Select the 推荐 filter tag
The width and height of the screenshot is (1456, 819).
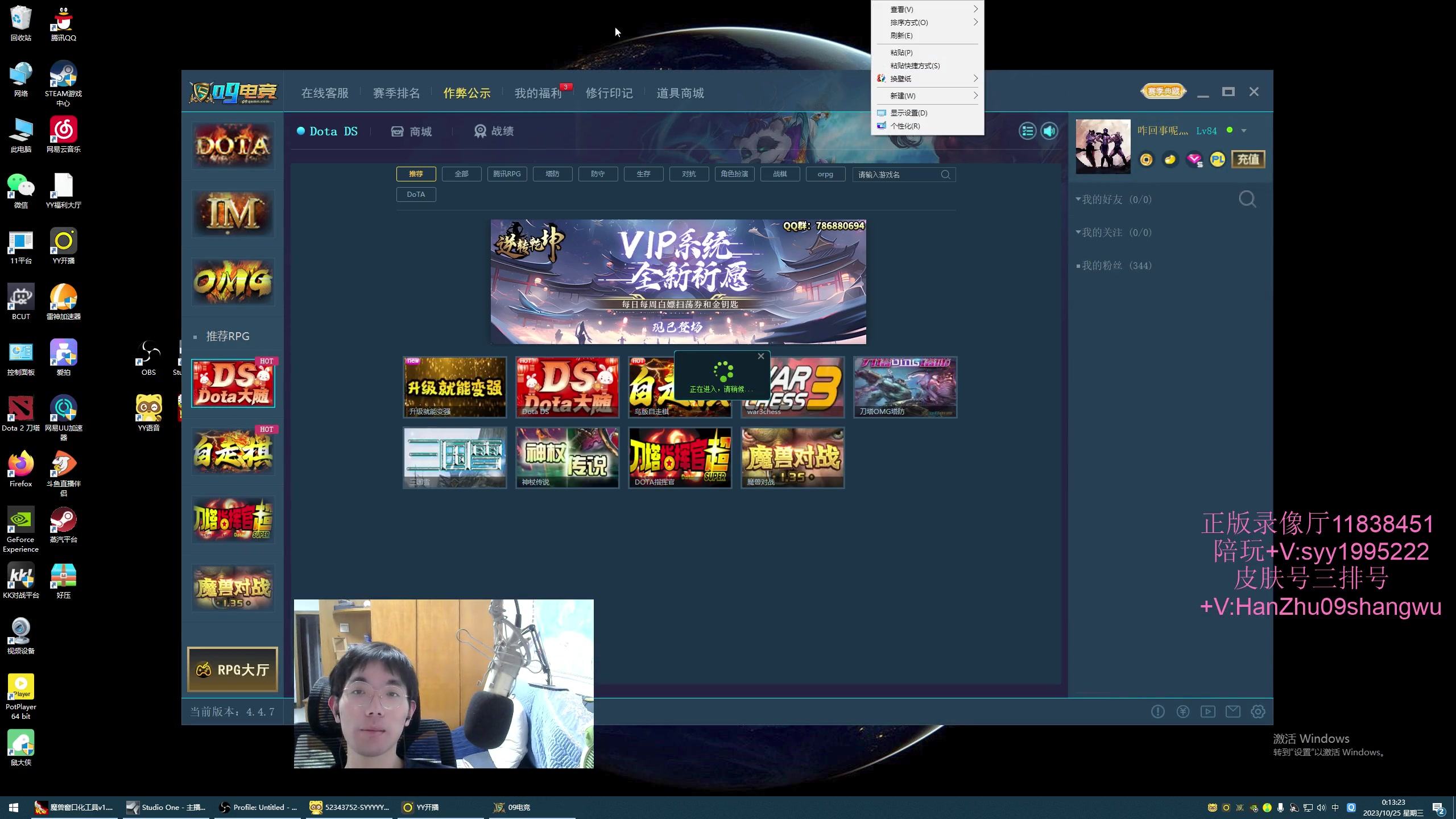416,174
